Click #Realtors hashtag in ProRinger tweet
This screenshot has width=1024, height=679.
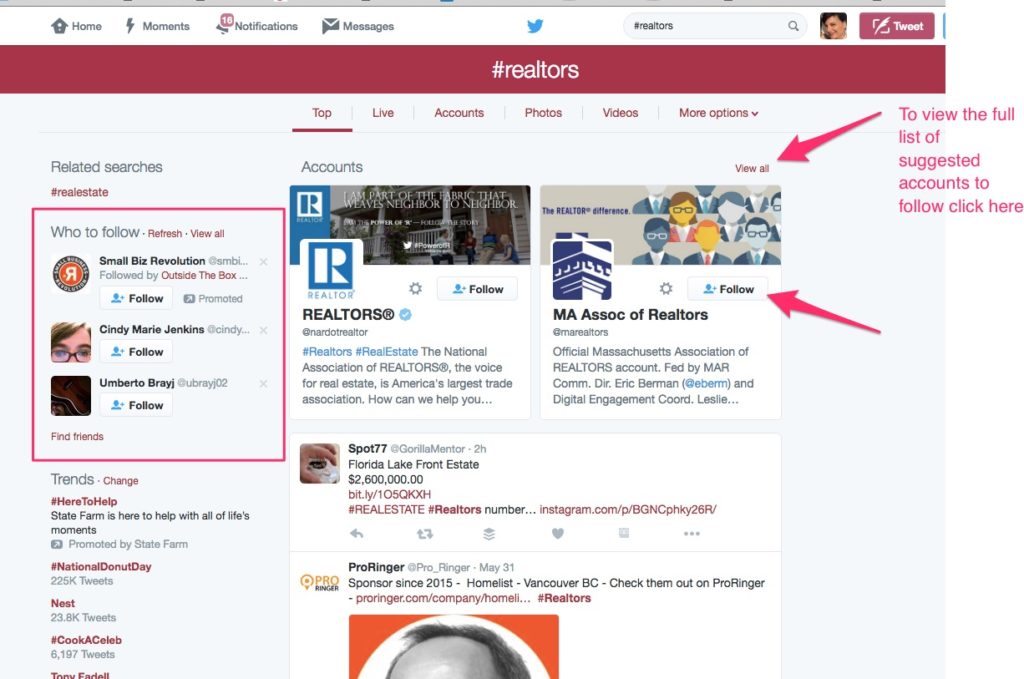tap(564, 598)
